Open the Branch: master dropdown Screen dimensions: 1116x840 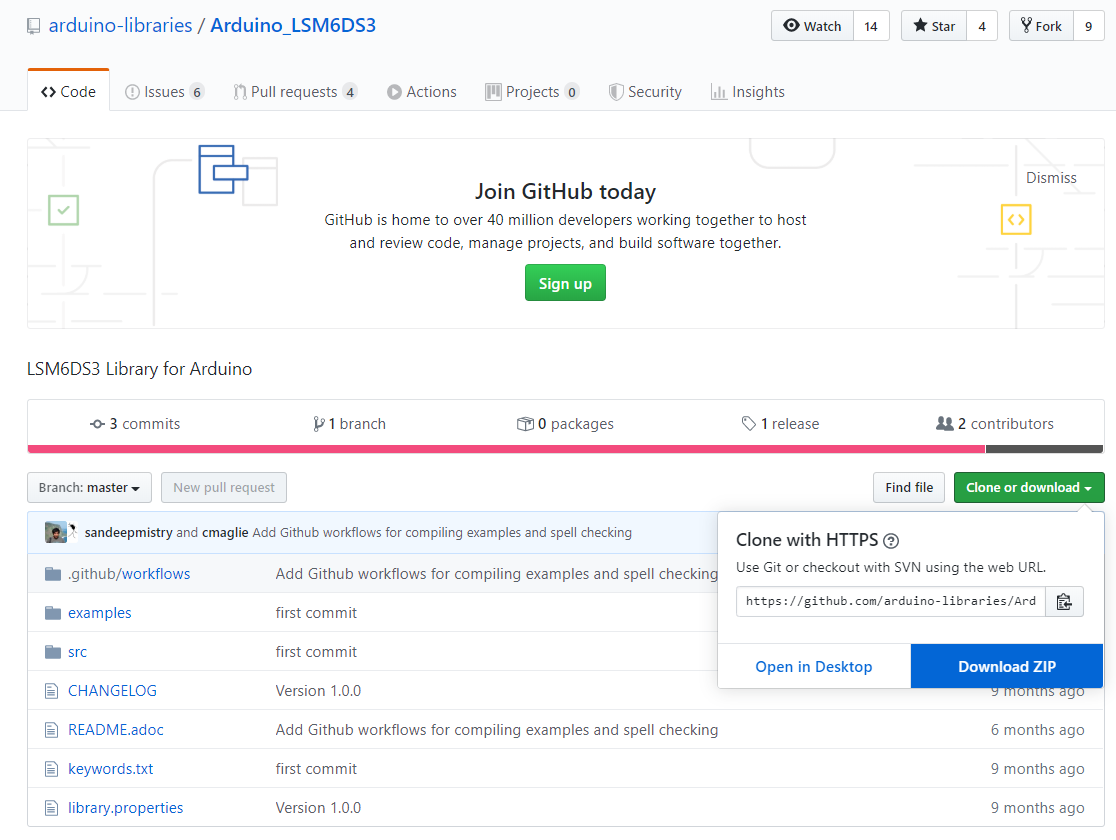90,488
